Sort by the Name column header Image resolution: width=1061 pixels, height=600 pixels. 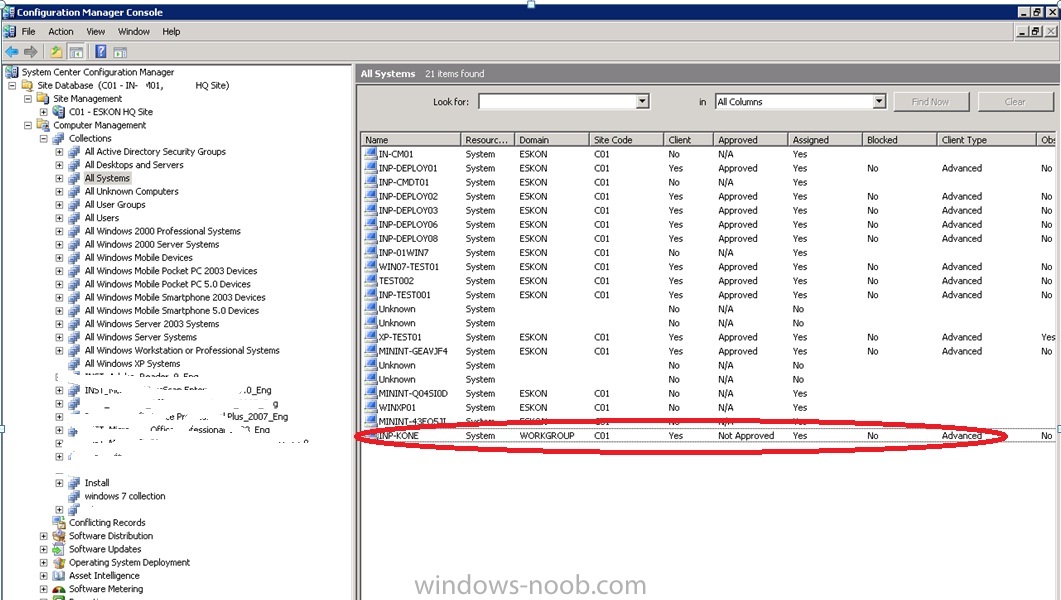[x=410, y=139]
